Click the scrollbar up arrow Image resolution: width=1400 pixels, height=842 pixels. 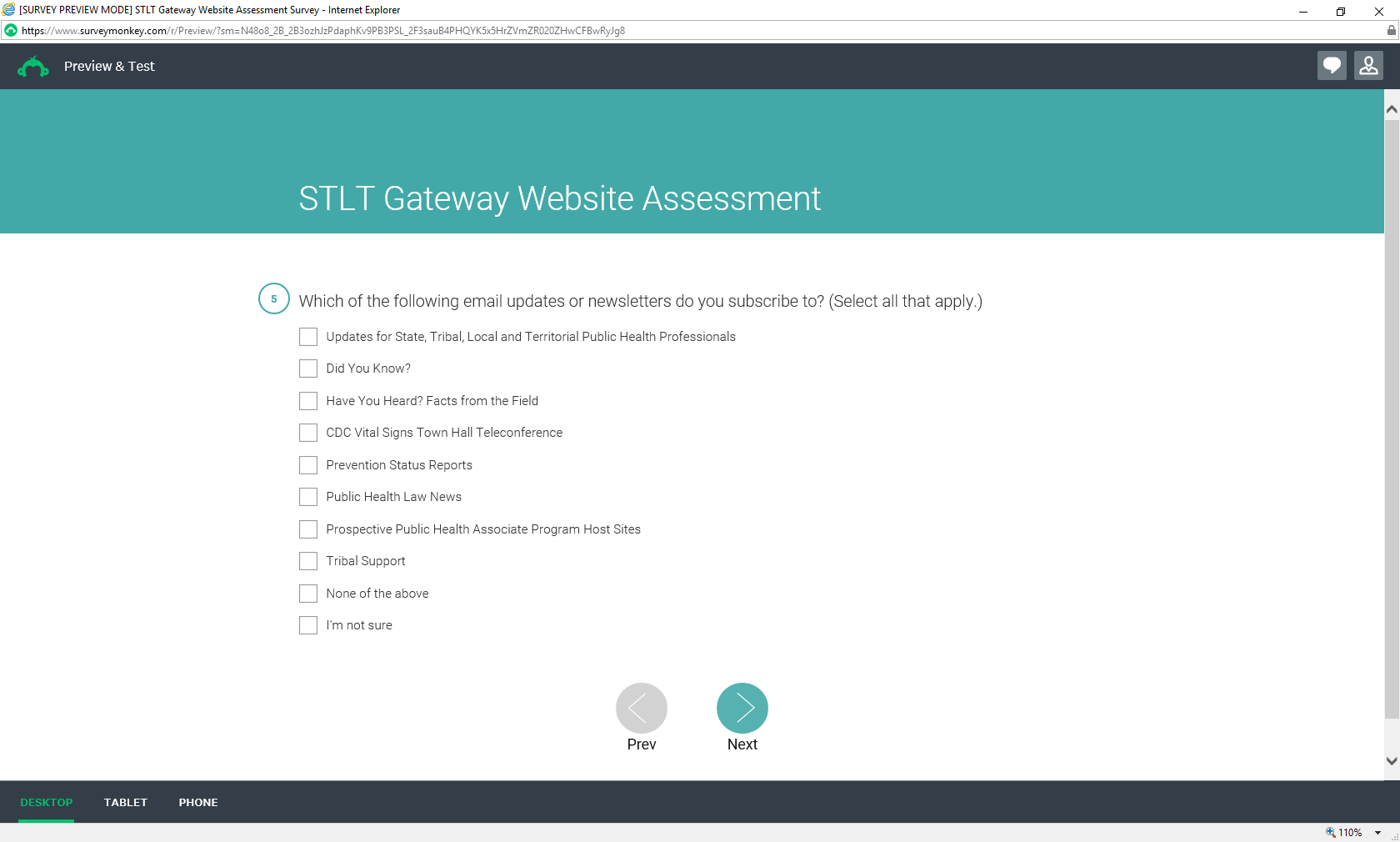[1392, 110]
